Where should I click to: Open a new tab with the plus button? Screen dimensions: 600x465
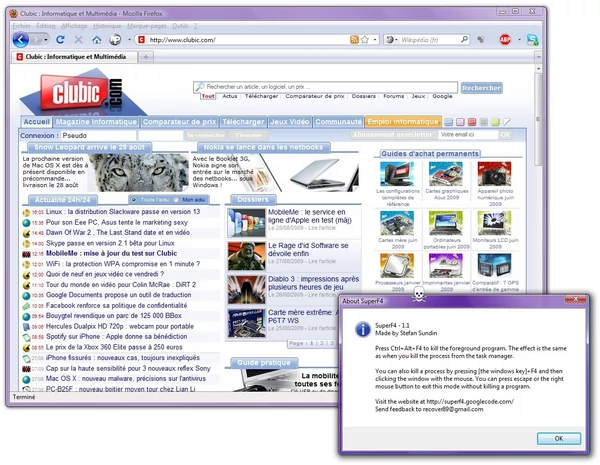[x=146, y=57]
